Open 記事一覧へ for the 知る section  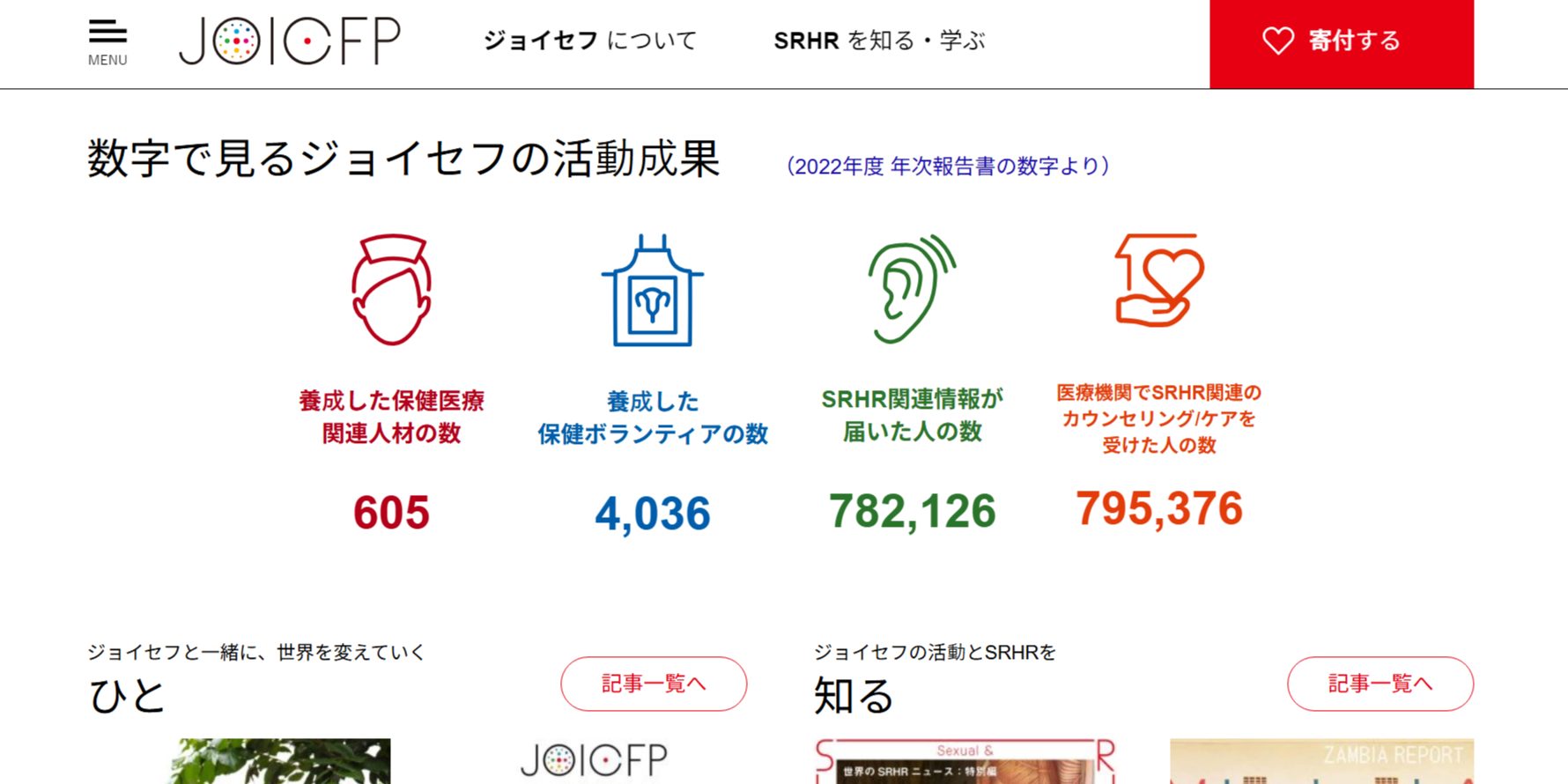tap(1379, 684)
